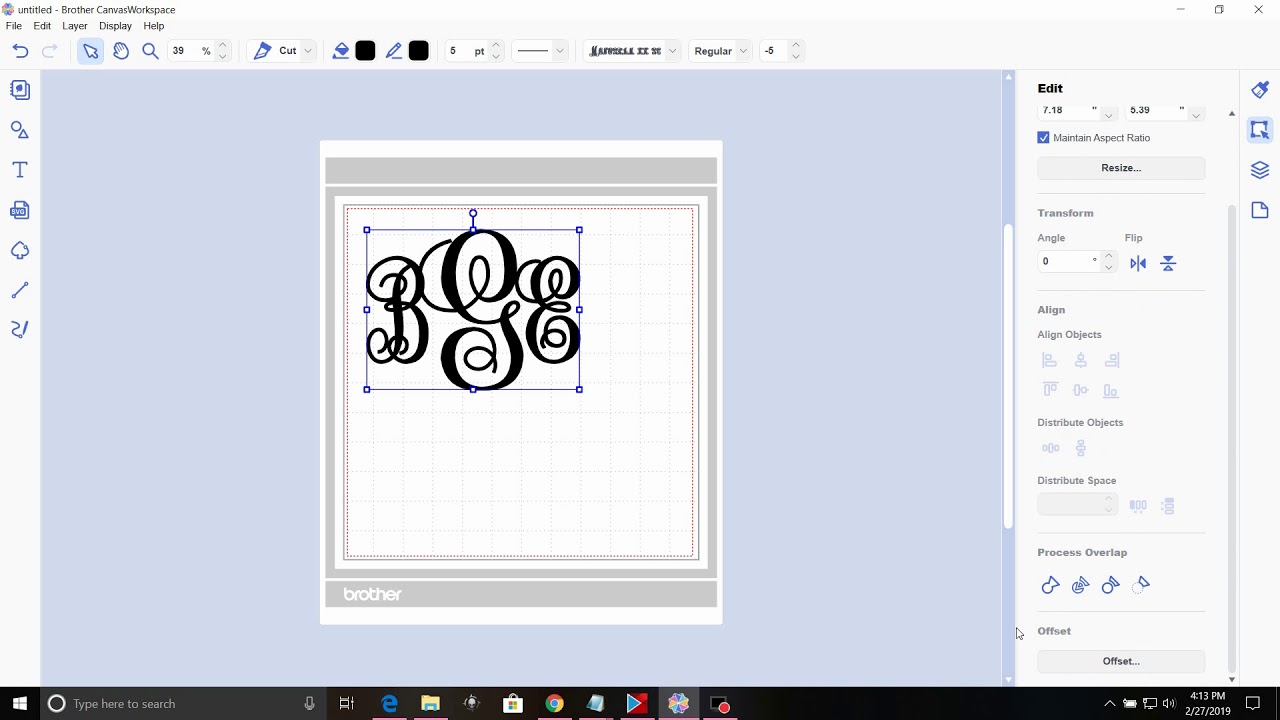The height and width of the screenshot is (720, 1280).
Task: Click the canvas vertical scrollbar
Action: point(1008,378)
